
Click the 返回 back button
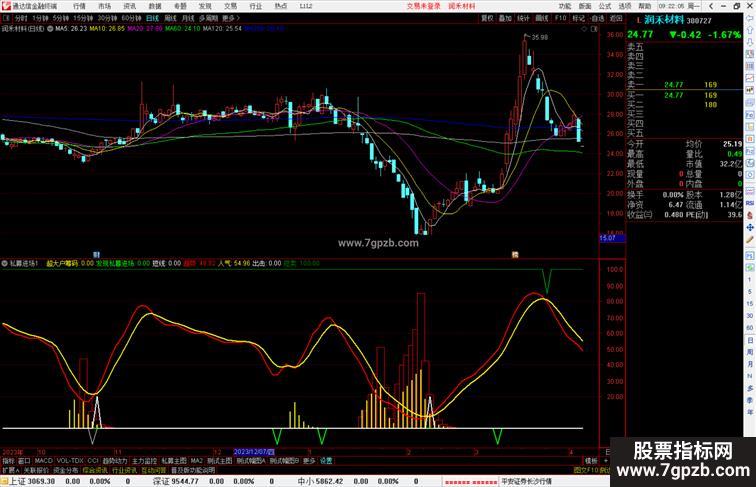[616, 18]
